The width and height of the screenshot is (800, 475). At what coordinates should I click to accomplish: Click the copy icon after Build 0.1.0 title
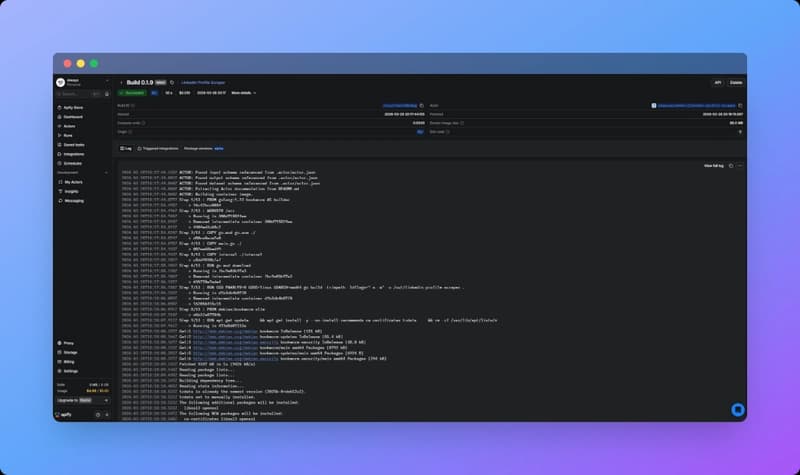click(x=172, y=83)
